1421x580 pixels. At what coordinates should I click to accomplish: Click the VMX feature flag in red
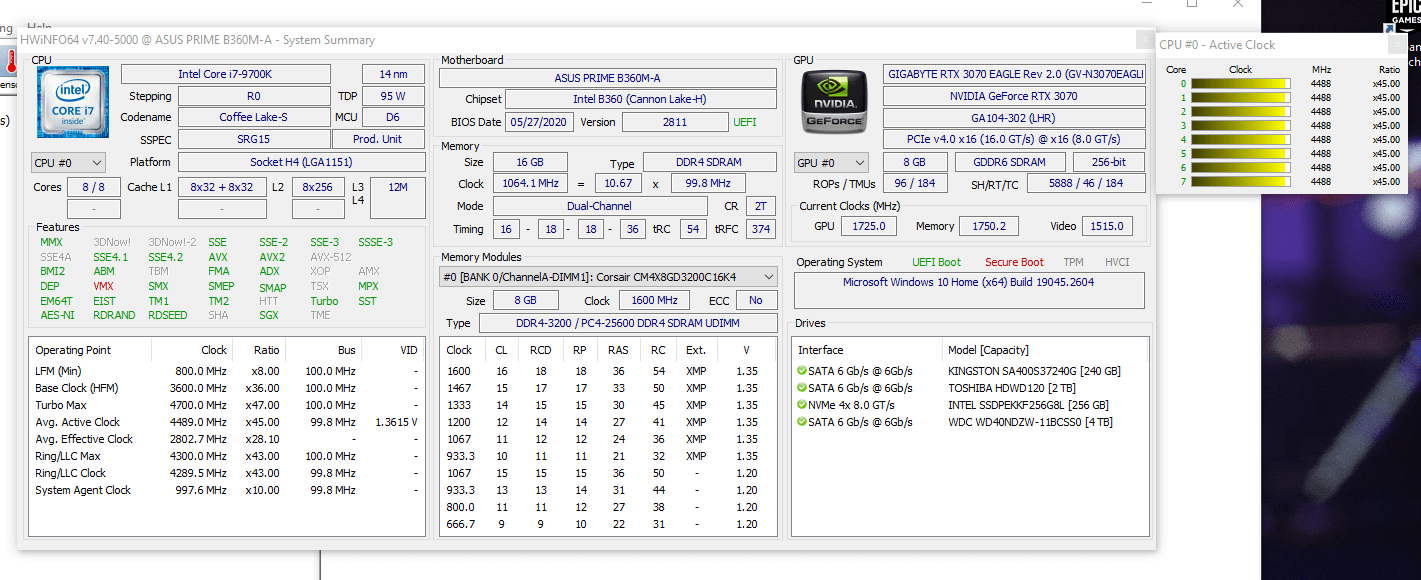104,286
